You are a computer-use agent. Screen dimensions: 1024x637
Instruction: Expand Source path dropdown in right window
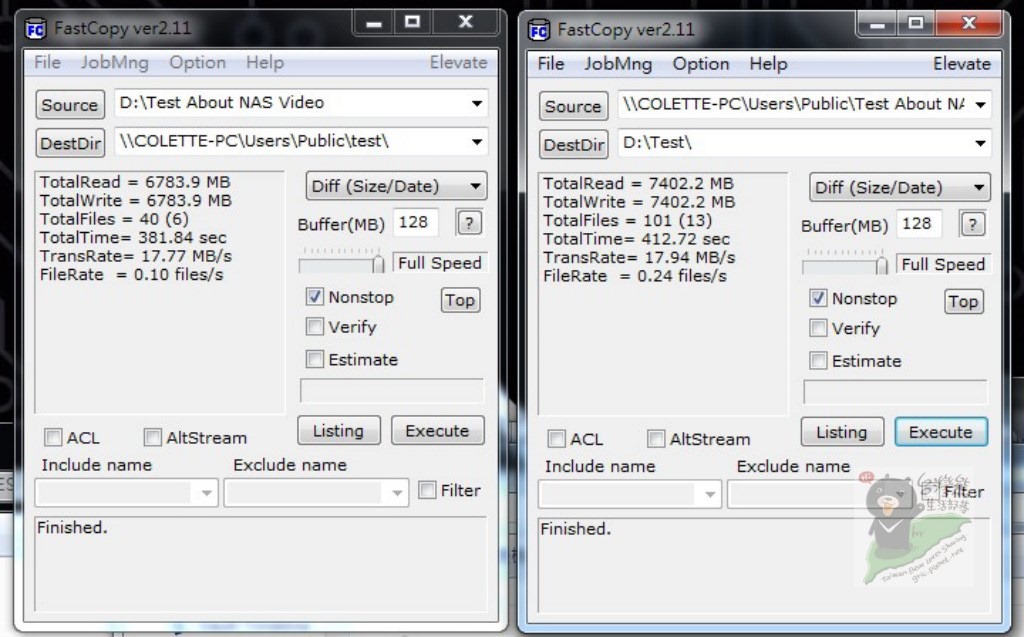(980, 105)
